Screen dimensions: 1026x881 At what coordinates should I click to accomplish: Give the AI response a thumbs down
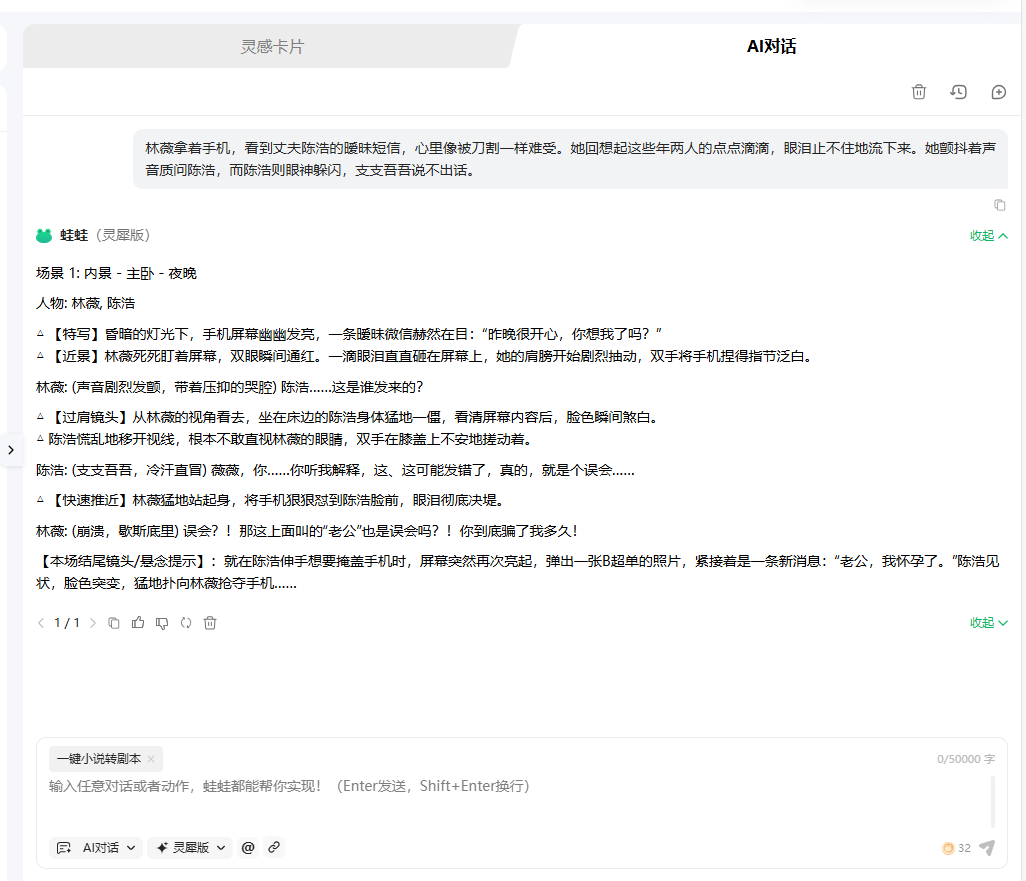tap(162, 623)
